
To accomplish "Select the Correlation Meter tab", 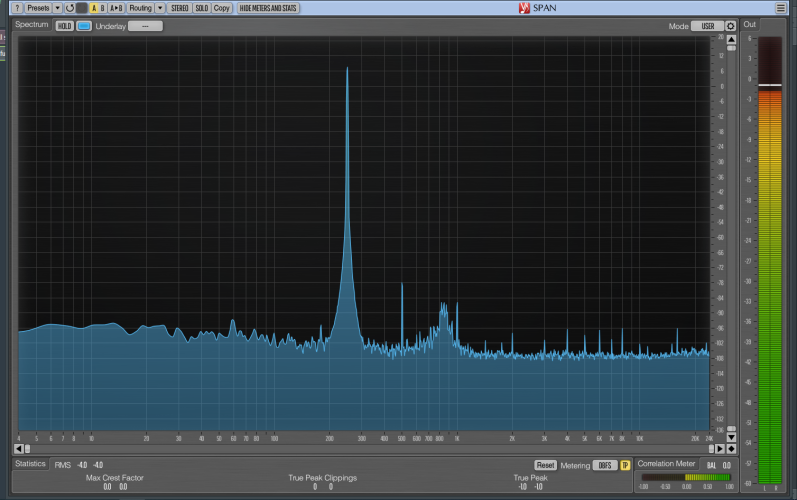I will point(666,463).
